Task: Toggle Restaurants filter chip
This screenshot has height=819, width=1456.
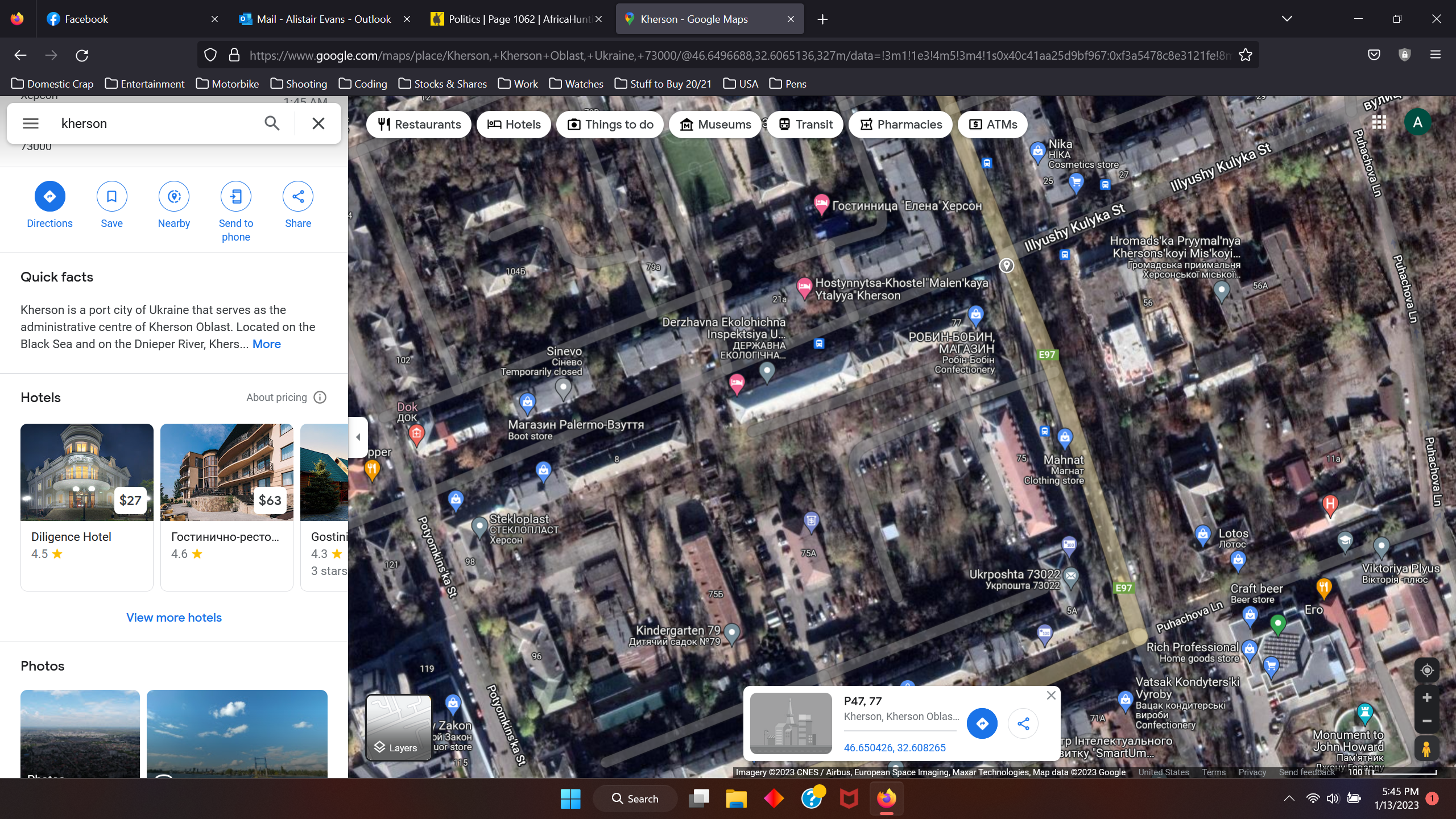Action: (x=419, y=125)
